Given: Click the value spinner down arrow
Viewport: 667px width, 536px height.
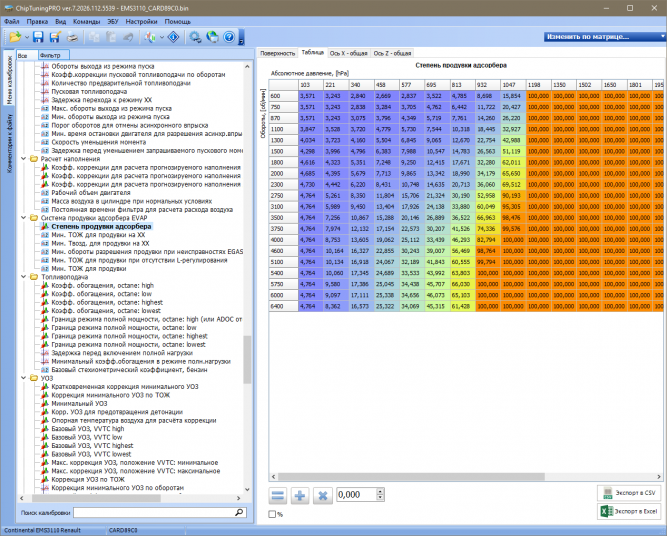Looking at the screenshot, I should tap(380, 498).
